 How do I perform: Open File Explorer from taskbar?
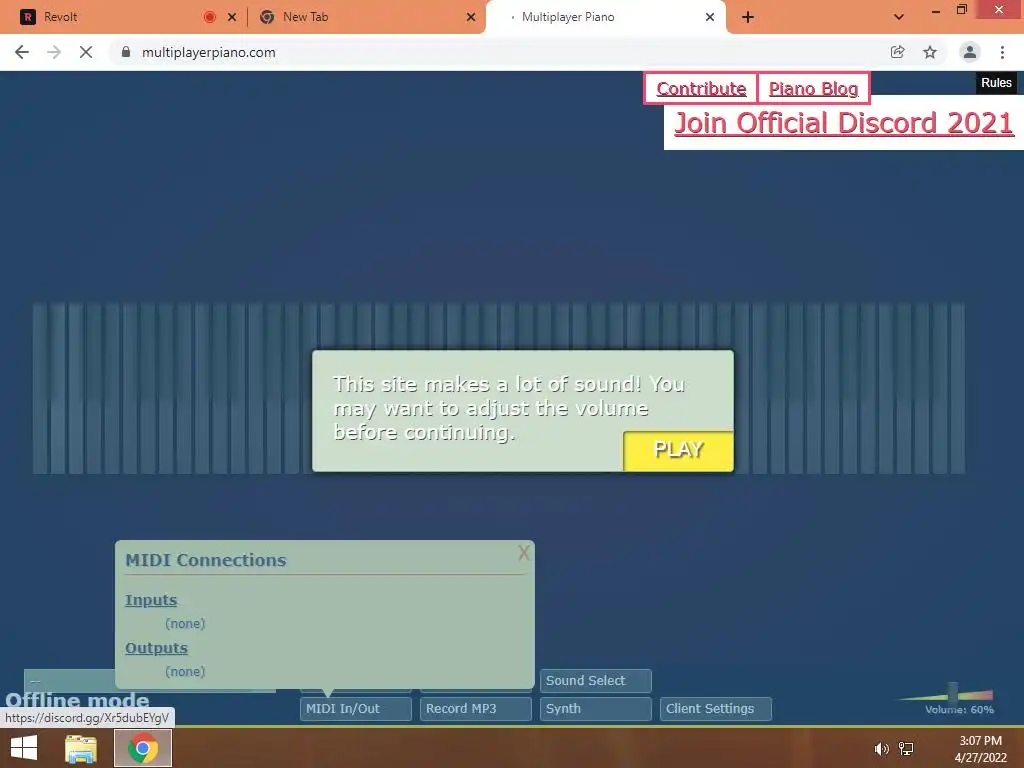[81, 748]
